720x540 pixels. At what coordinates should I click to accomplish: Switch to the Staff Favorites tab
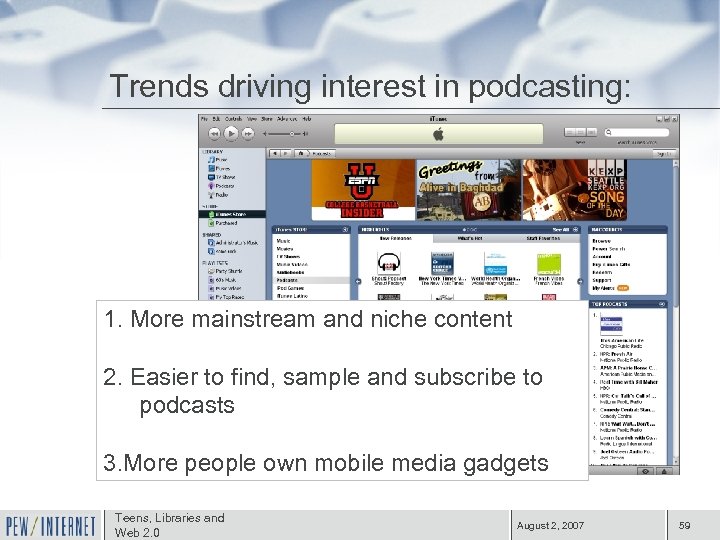point(543,238)
